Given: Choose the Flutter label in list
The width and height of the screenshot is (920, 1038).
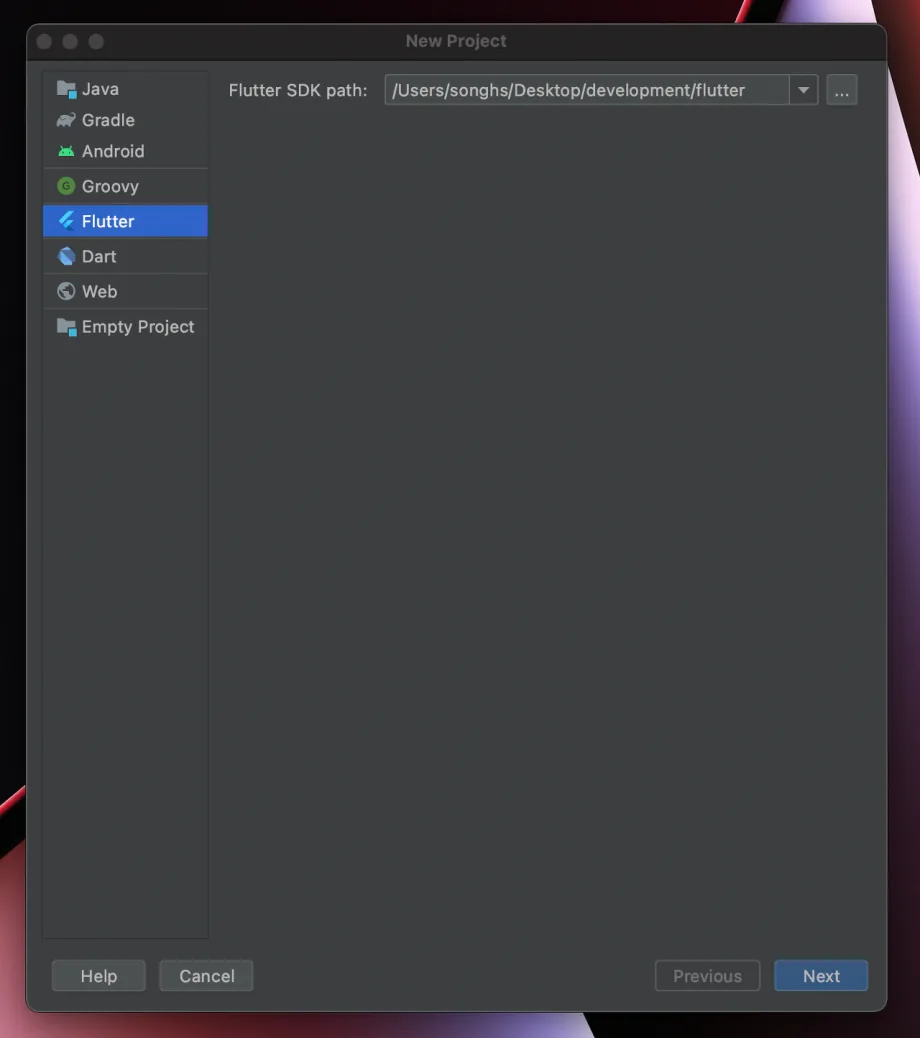Looking at the screenshot, I should [108, 221].
